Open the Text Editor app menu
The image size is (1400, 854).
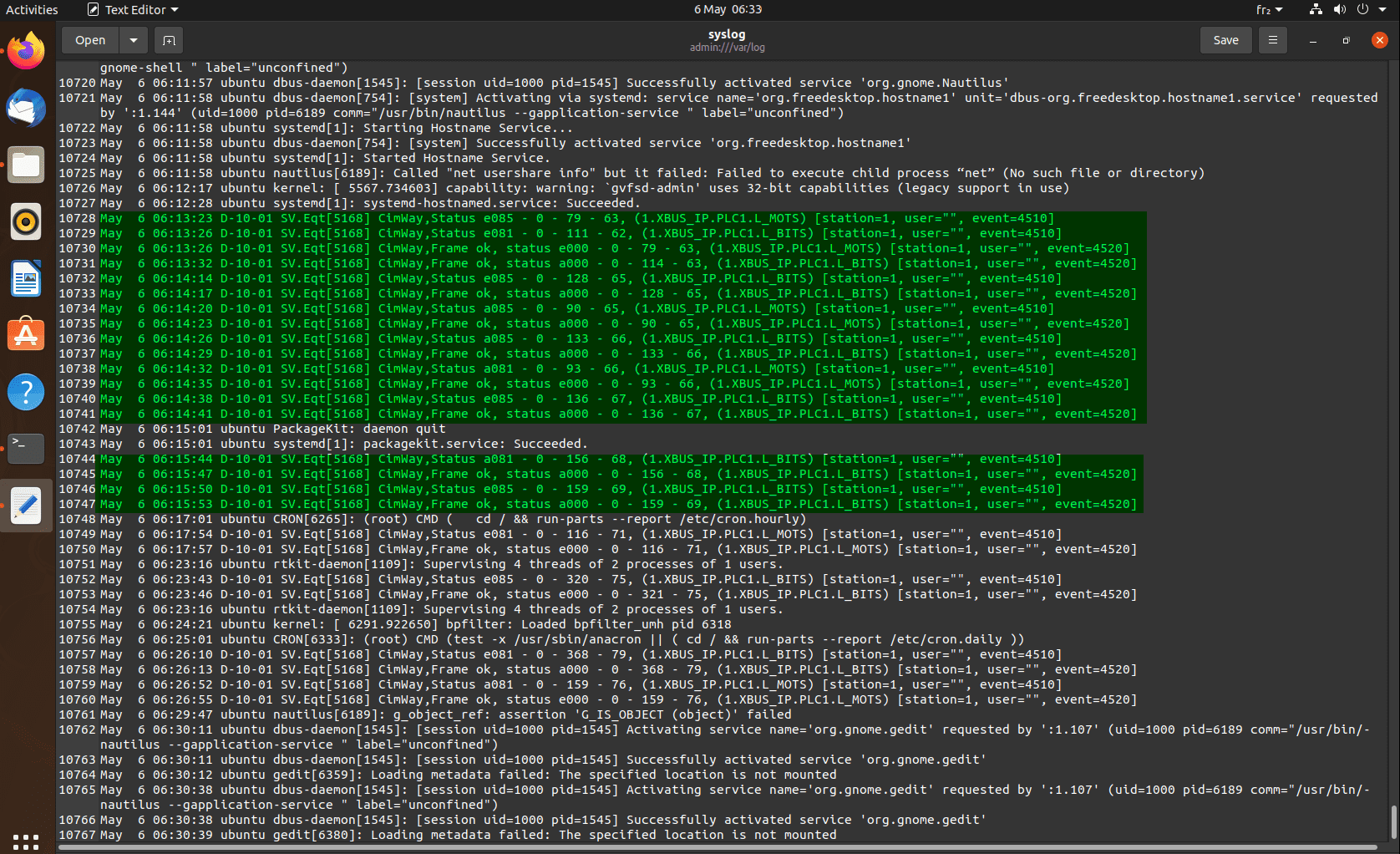[134, 10]
